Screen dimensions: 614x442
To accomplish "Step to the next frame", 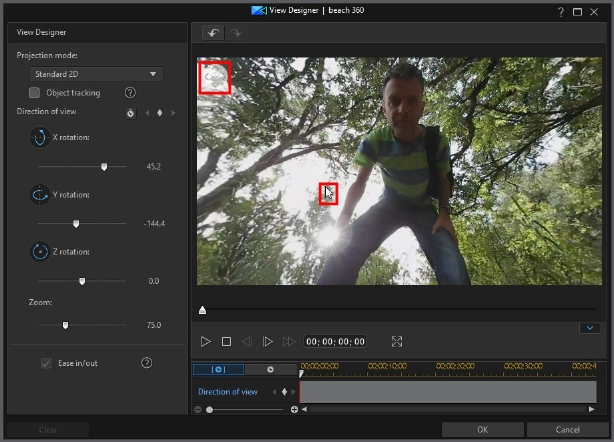I will tap(267, 341).
